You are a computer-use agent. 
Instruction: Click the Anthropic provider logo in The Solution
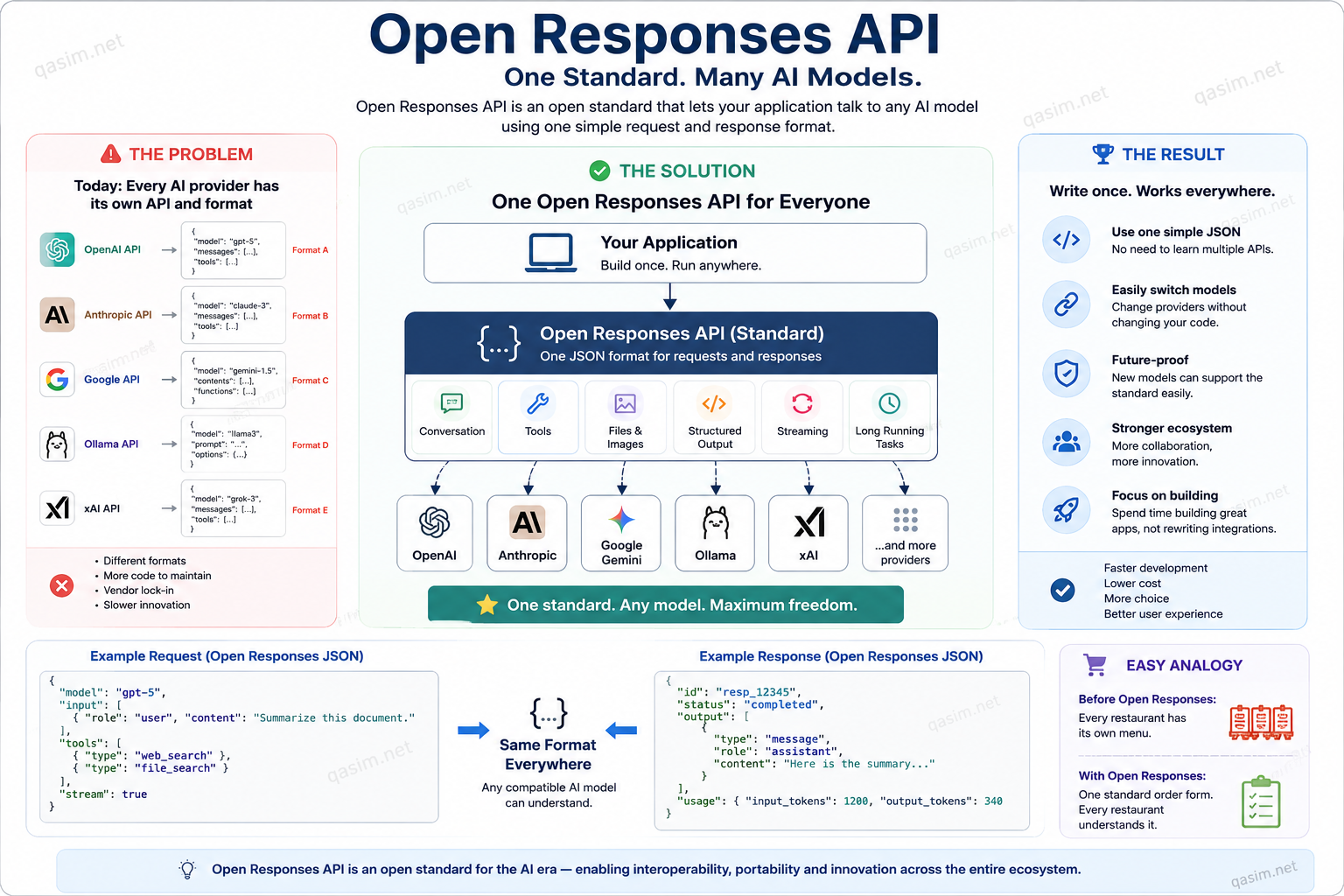pos(528,522)
